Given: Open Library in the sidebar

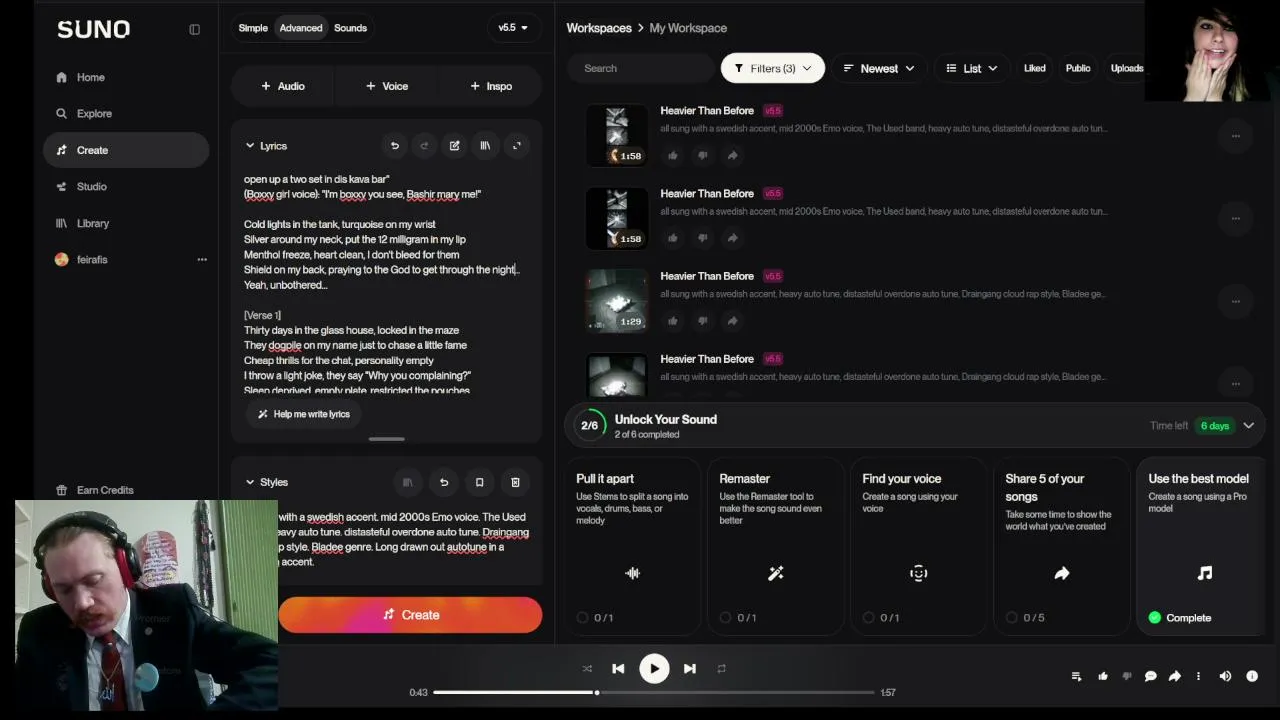Looking at the screenshot, I should pos(126,223).
